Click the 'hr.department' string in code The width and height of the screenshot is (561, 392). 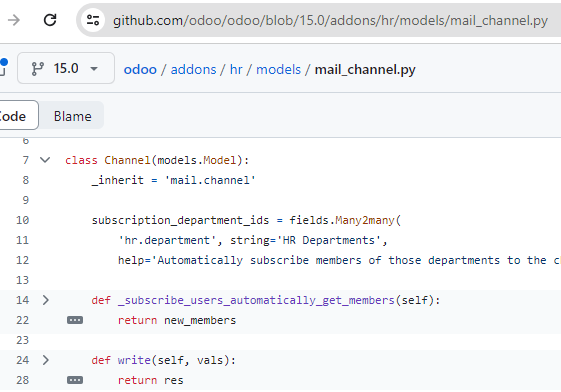[x=167, y=240]
